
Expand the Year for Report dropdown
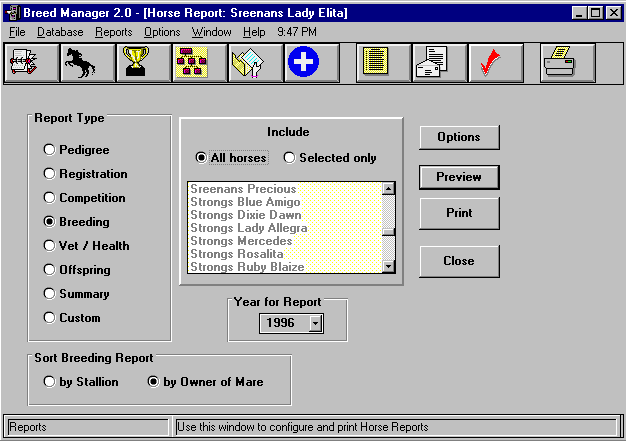[x=315, y=323]
